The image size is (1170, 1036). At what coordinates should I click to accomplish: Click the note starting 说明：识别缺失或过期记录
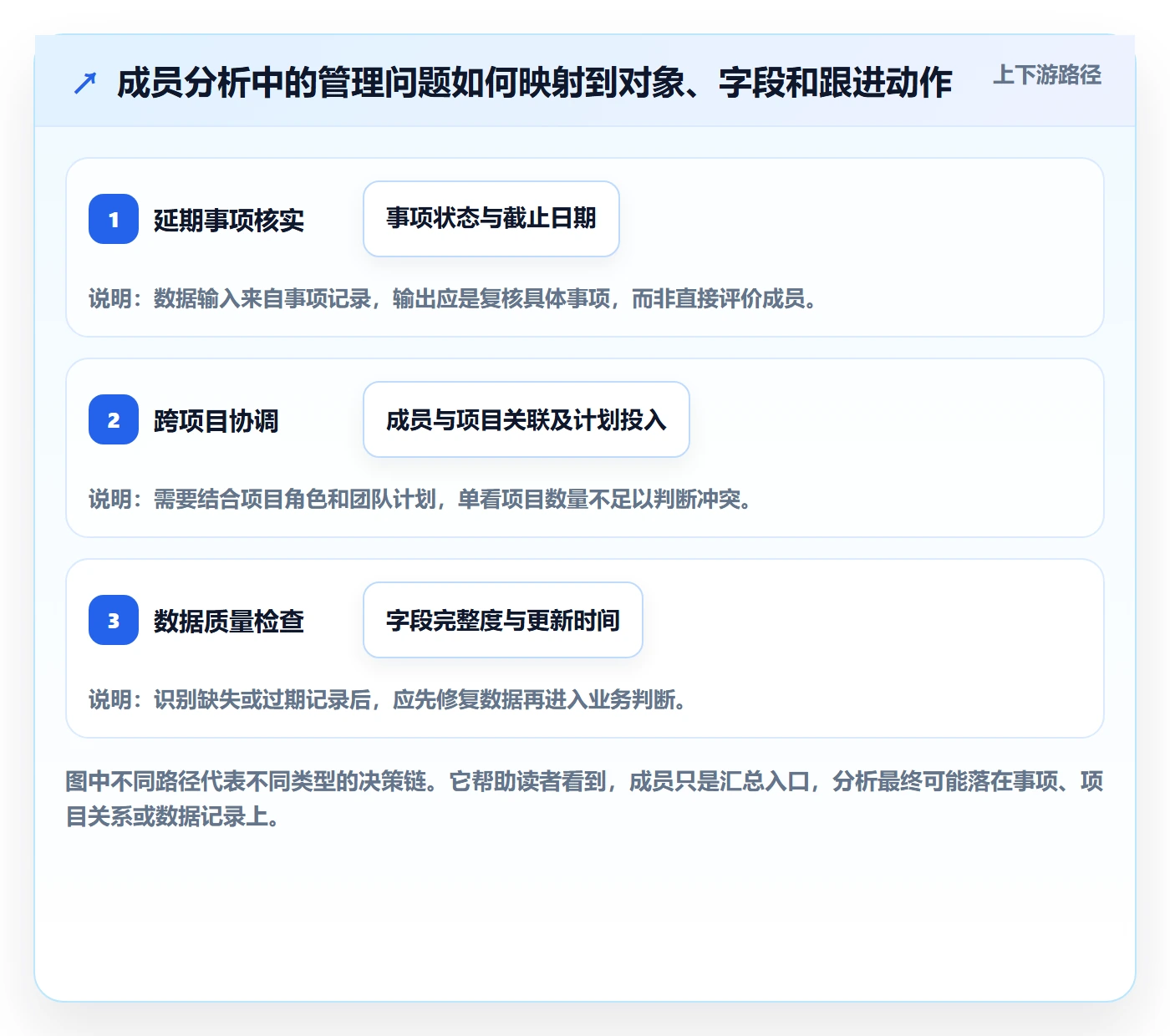click(x=388, y=699)
